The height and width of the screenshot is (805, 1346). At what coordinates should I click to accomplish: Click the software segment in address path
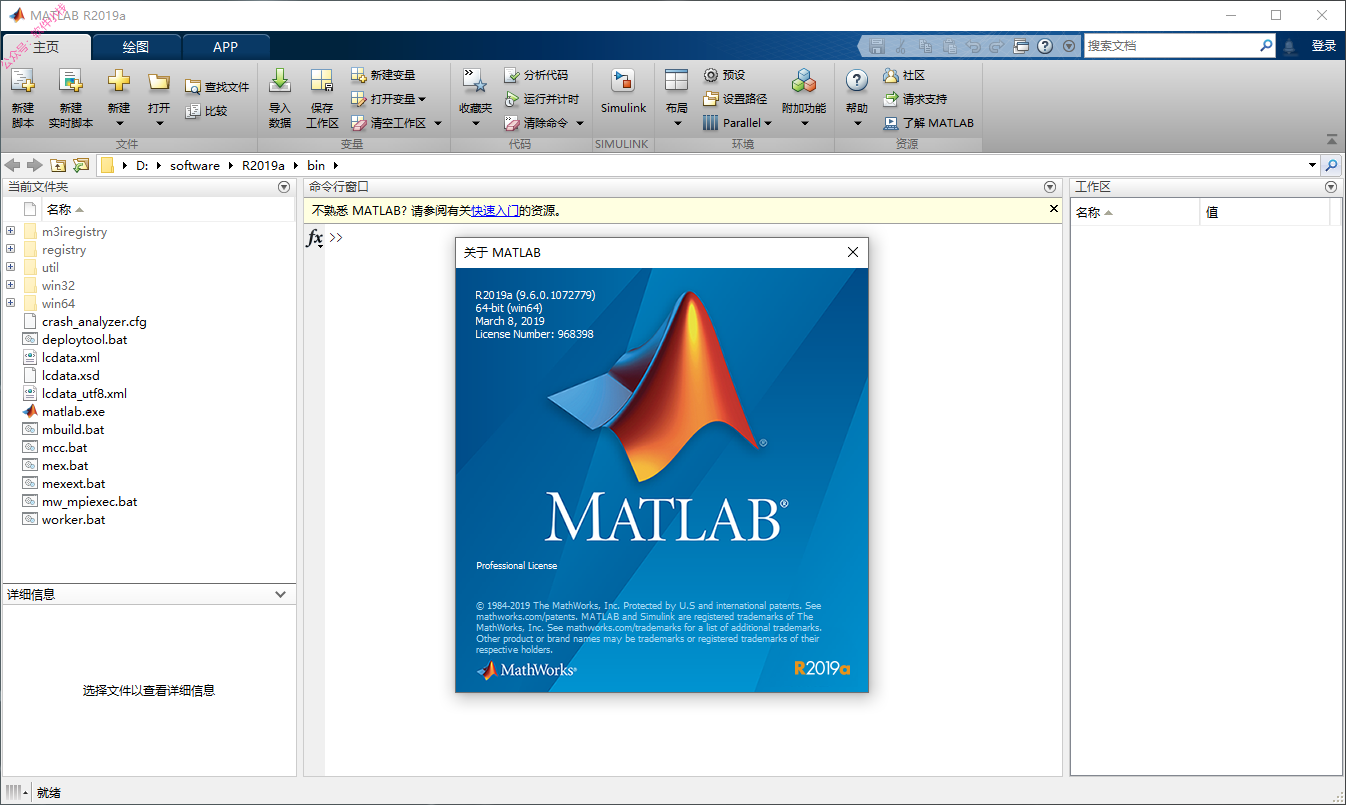195,165
